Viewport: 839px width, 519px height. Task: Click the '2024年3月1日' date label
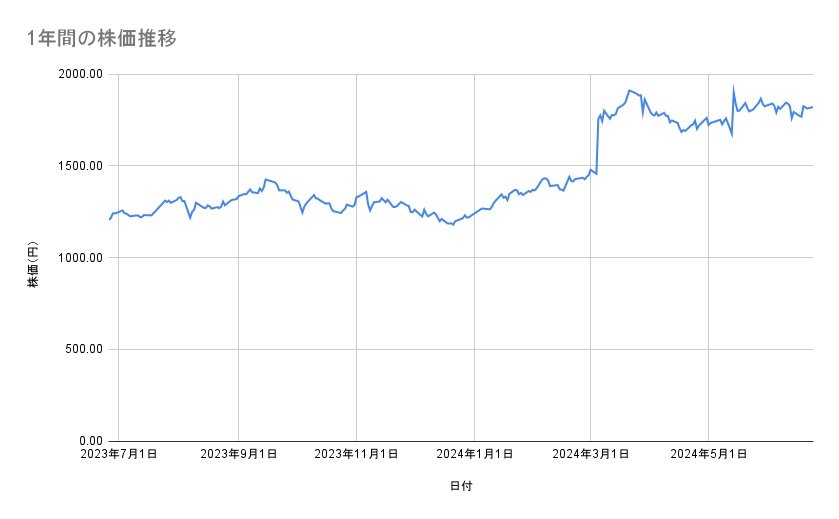click(x=591, y=455)
